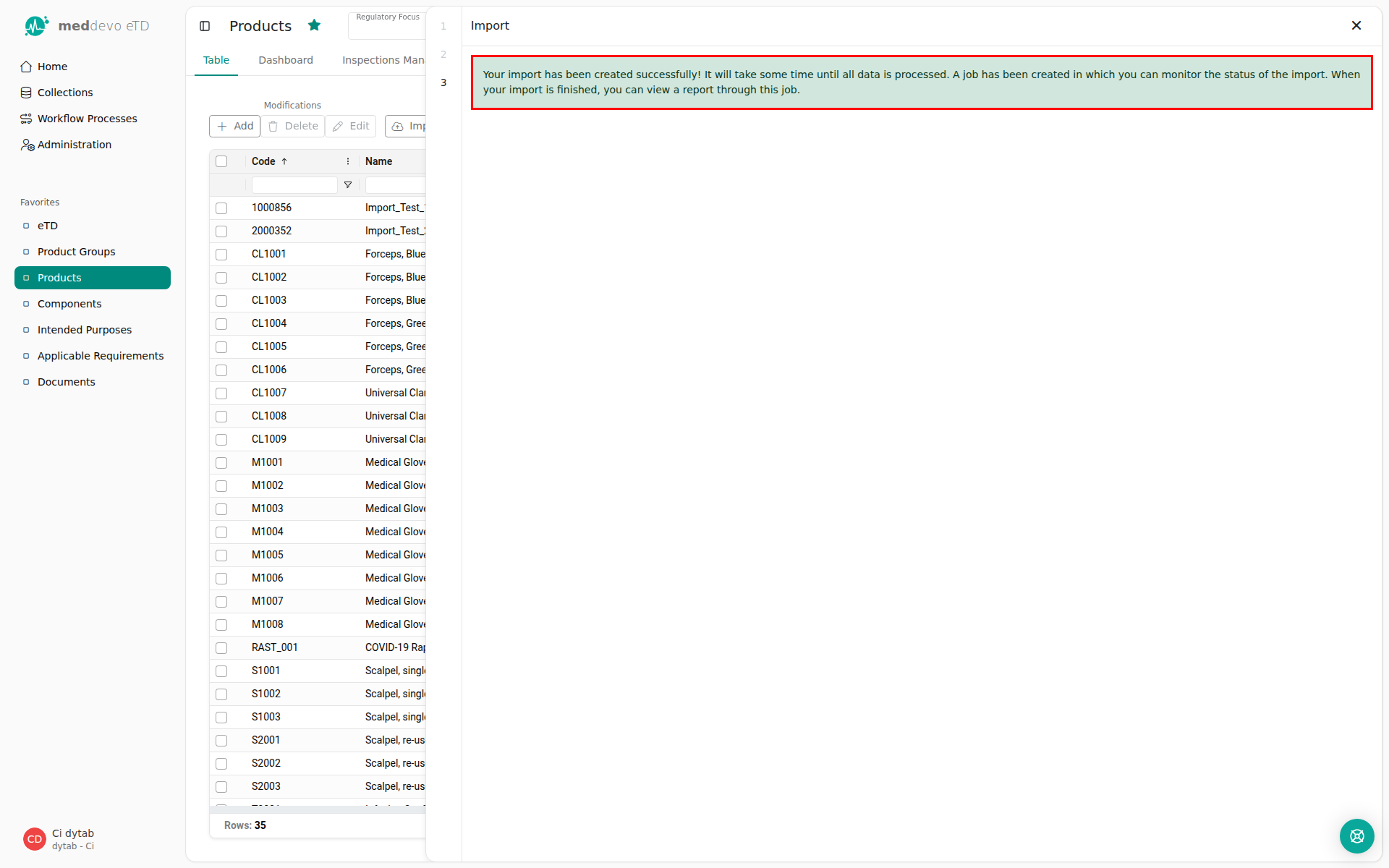The image size is (1389, 868).
Task: Click the CD user avatar
Action: [x=35, y=839]
